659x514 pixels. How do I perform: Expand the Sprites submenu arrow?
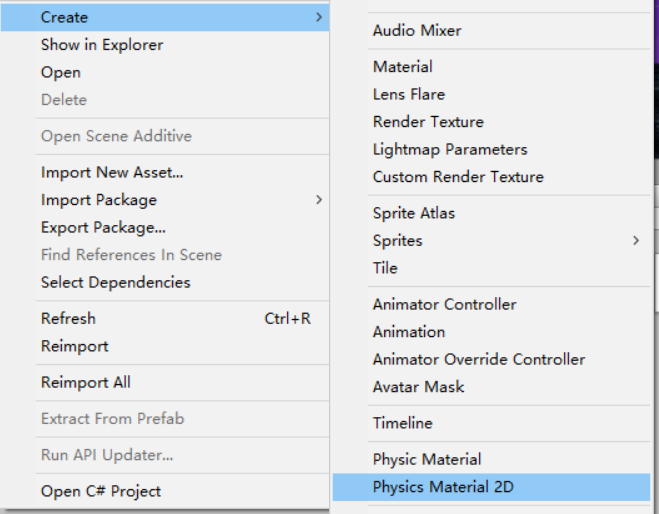click(x=636, y=241)
